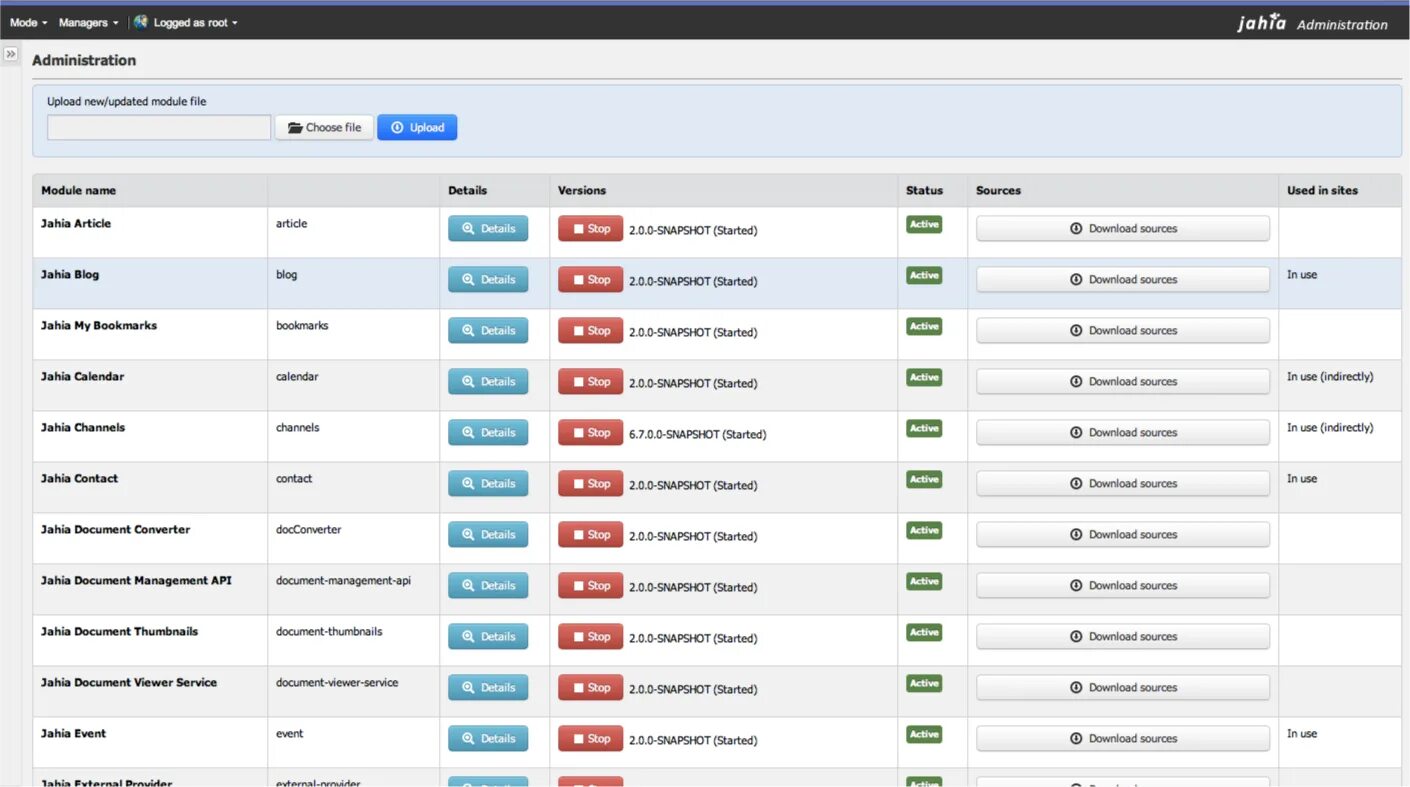Stop the Jahia Channels module
Image resolution: width=1410 pixels, height=787 pixels.
[x=590, y=432]
